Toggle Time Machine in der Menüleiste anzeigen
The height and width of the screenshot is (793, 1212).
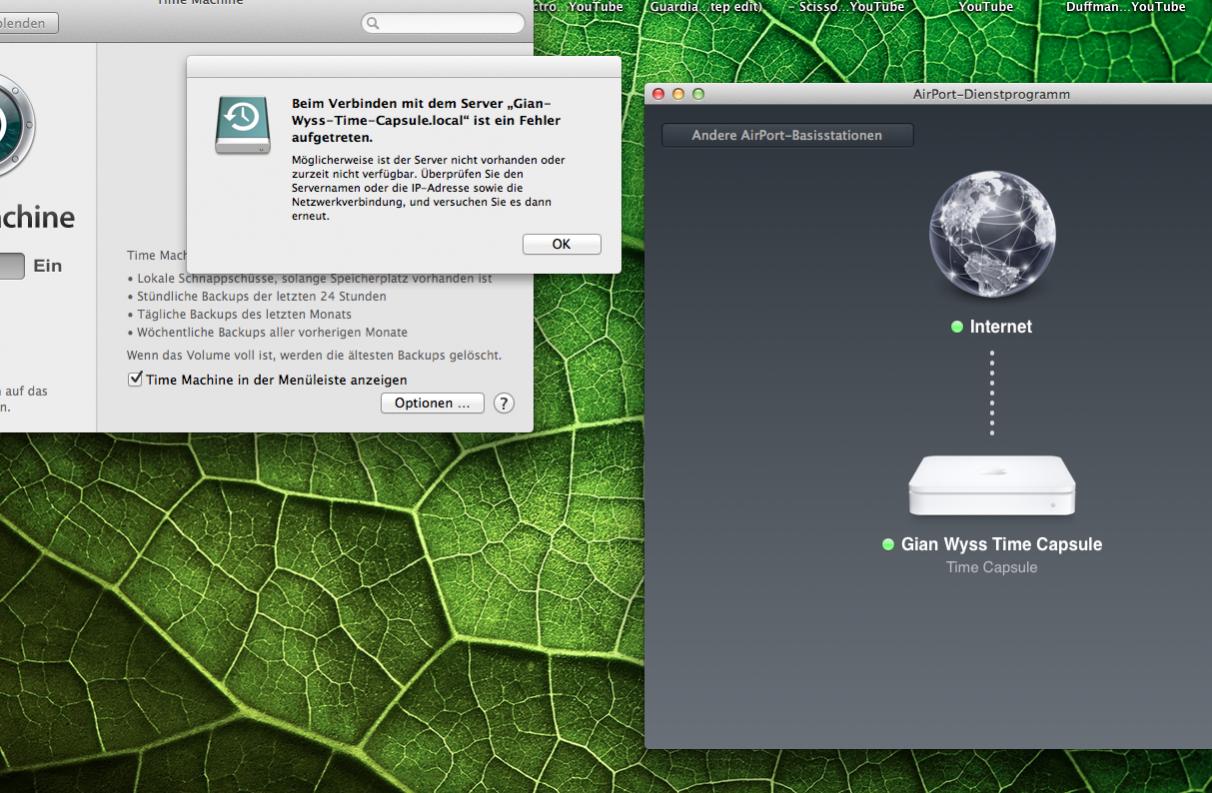click(135, 380)
